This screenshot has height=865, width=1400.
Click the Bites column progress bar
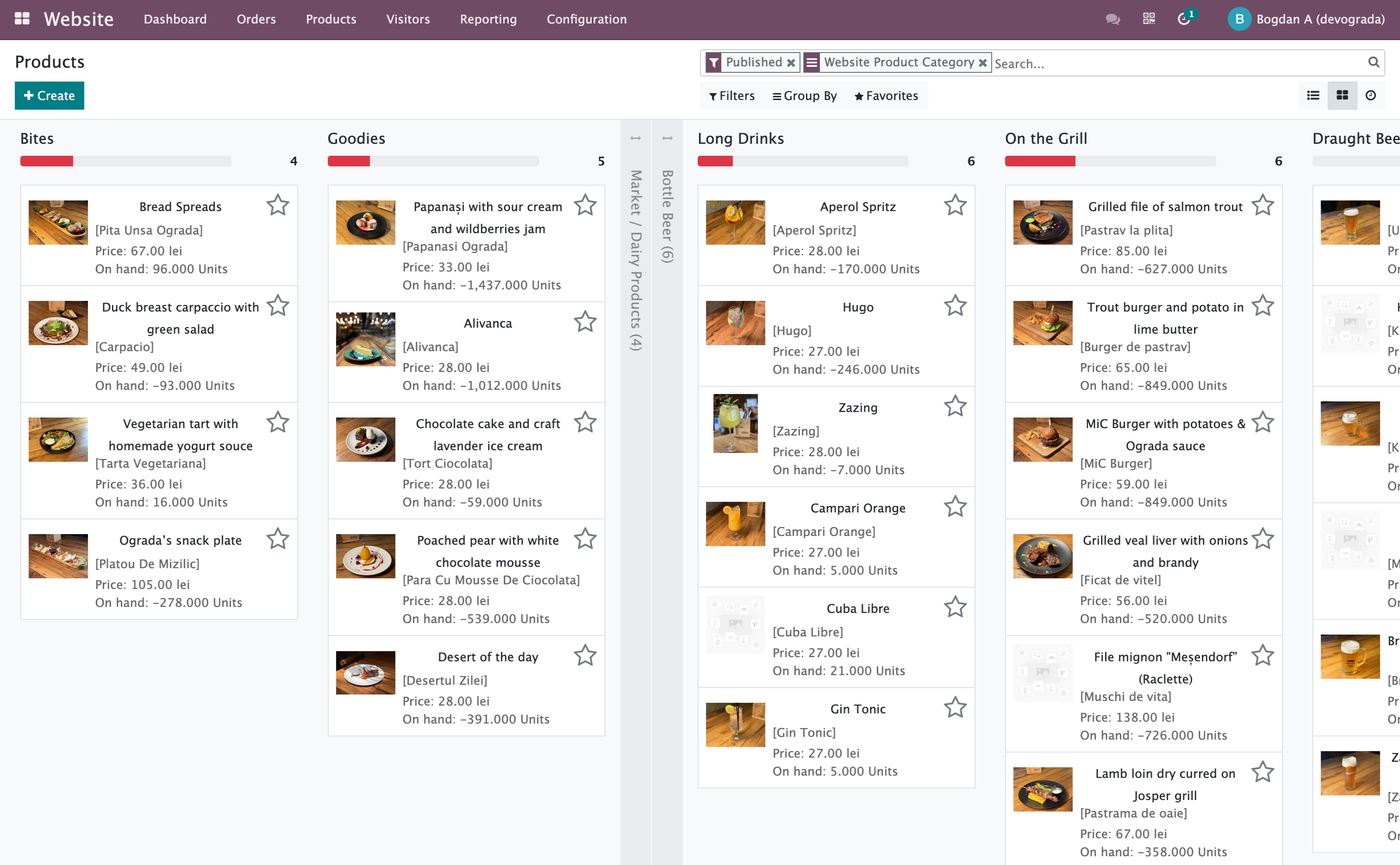[126, 161]
